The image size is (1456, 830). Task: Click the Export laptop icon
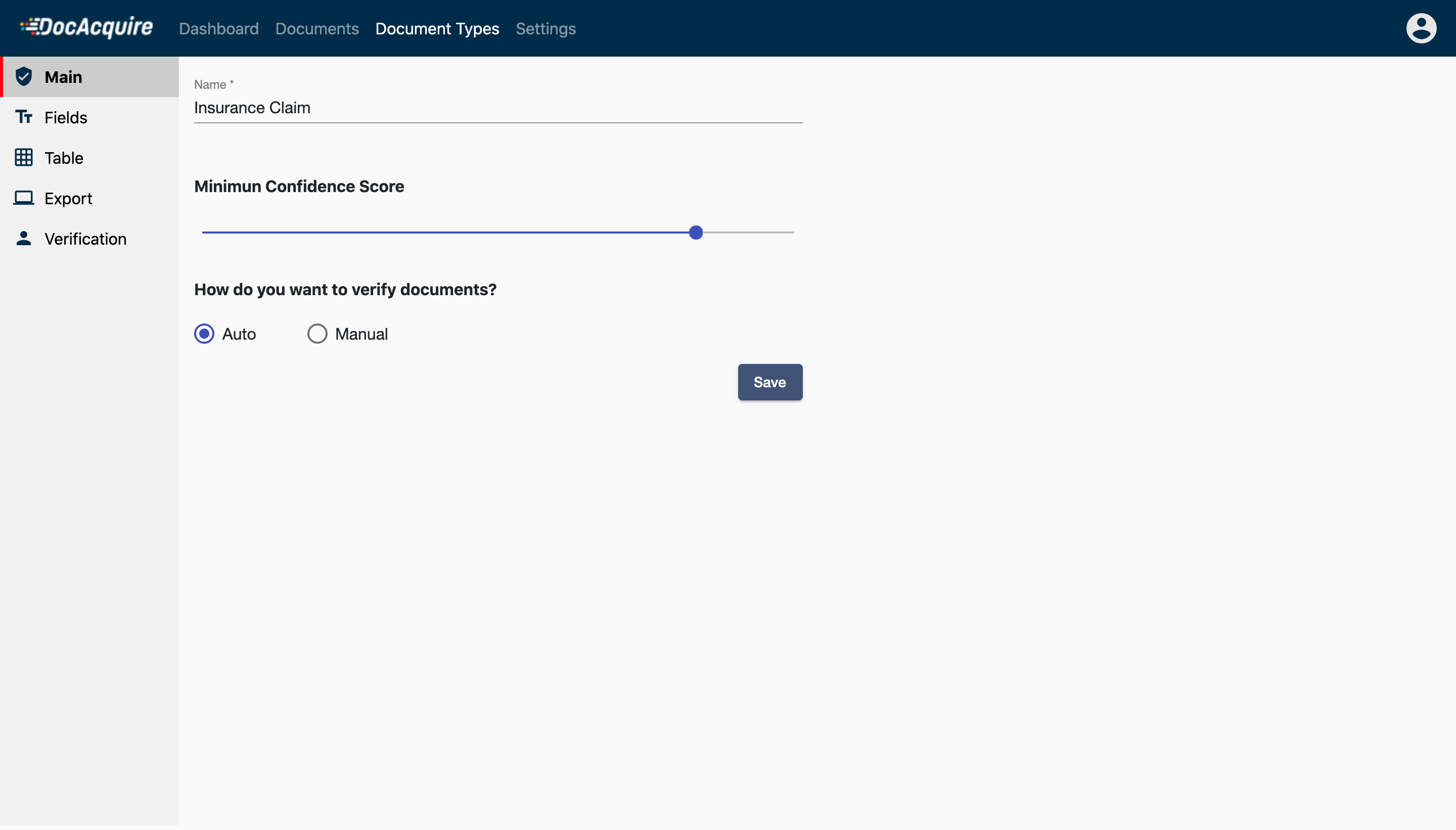click(x=23, y=198)
